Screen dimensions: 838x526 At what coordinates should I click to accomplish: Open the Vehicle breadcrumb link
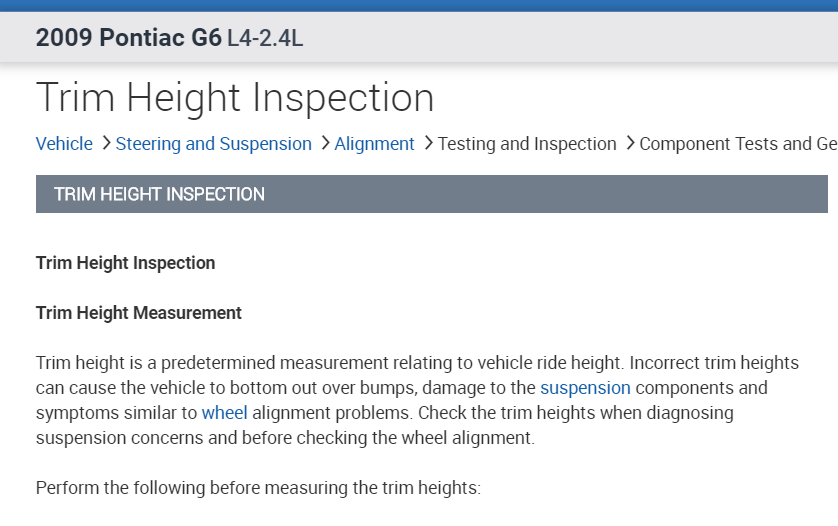pyautogui.click(x=64, y=144)
